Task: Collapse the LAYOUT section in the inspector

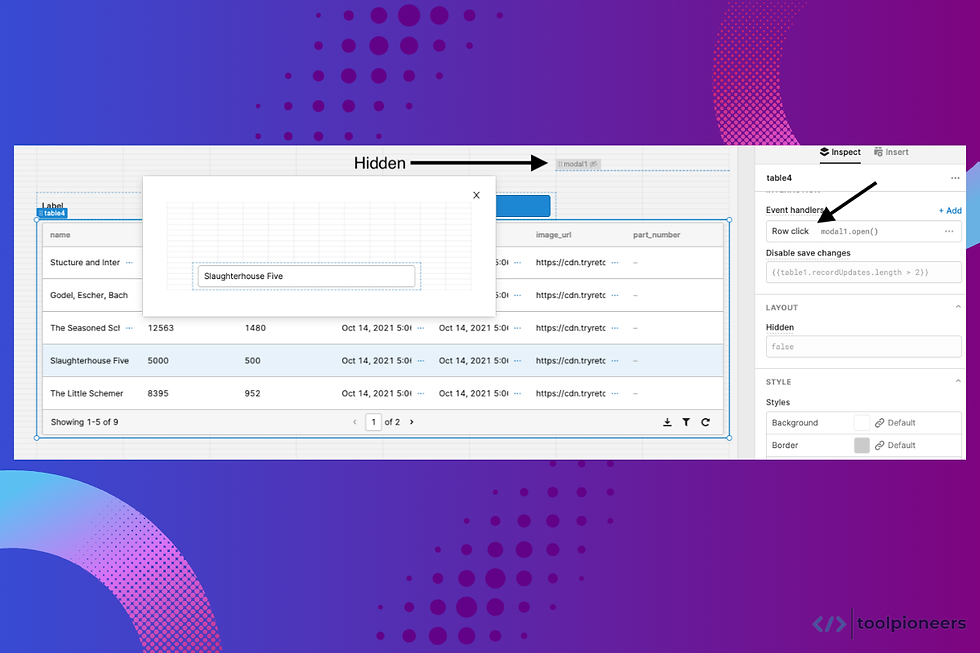Action: 956,307
